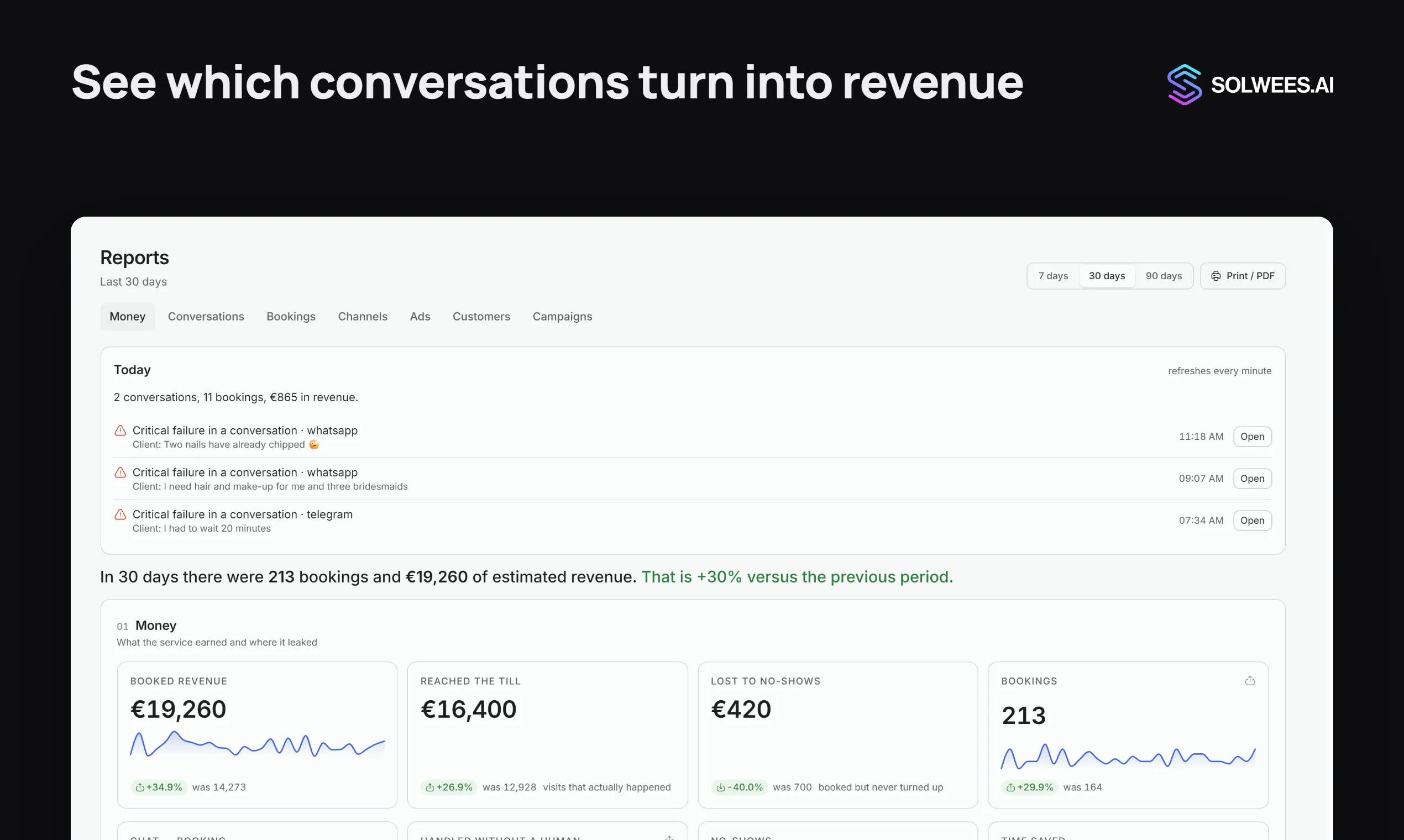Click the Print / PDF button
This screenshot has width=1404, height=840.
(x=1243, y=276)
